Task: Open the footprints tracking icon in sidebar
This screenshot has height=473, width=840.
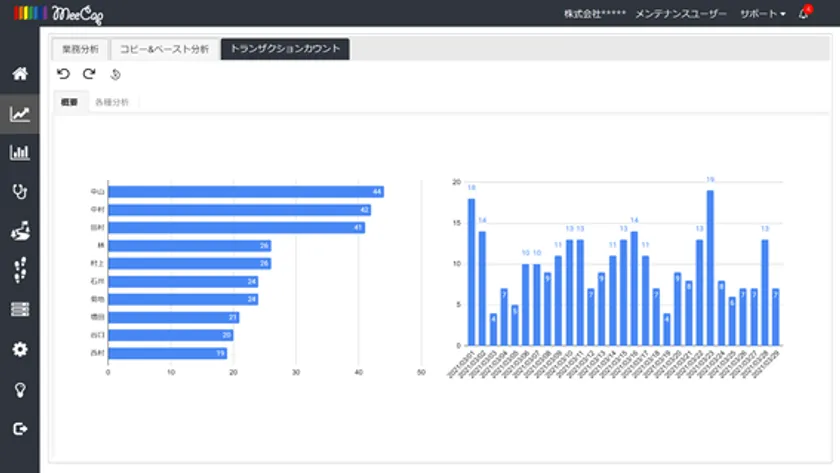Action: 19,271
